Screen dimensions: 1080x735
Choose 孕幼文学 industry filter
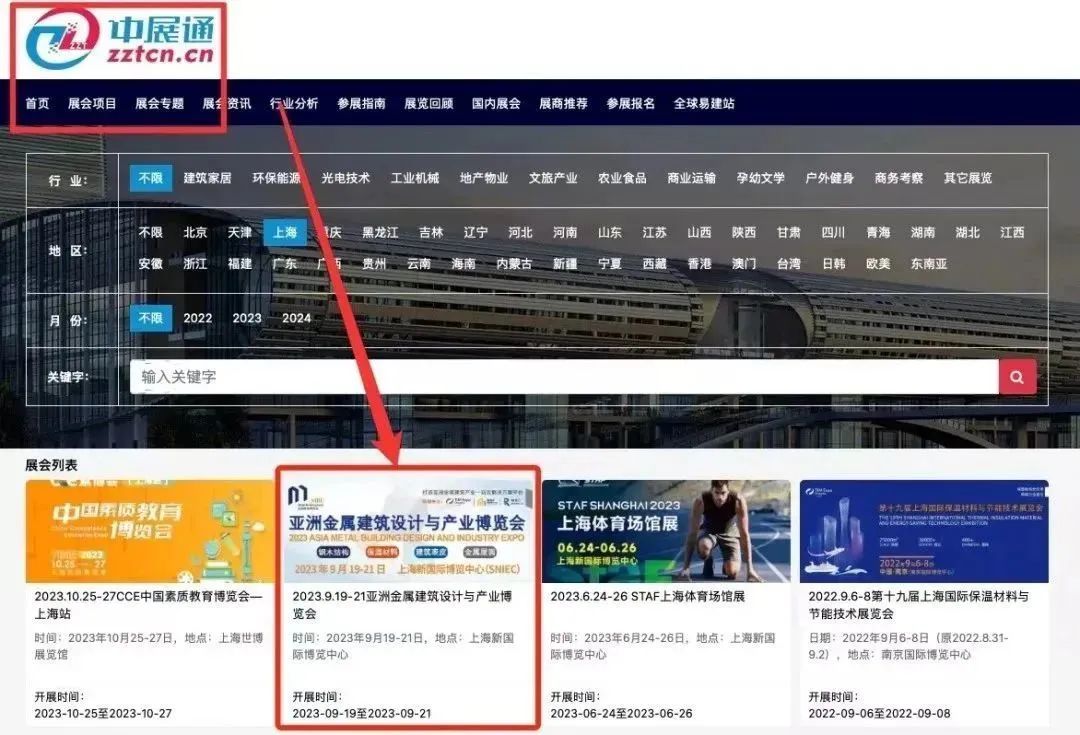760,178
